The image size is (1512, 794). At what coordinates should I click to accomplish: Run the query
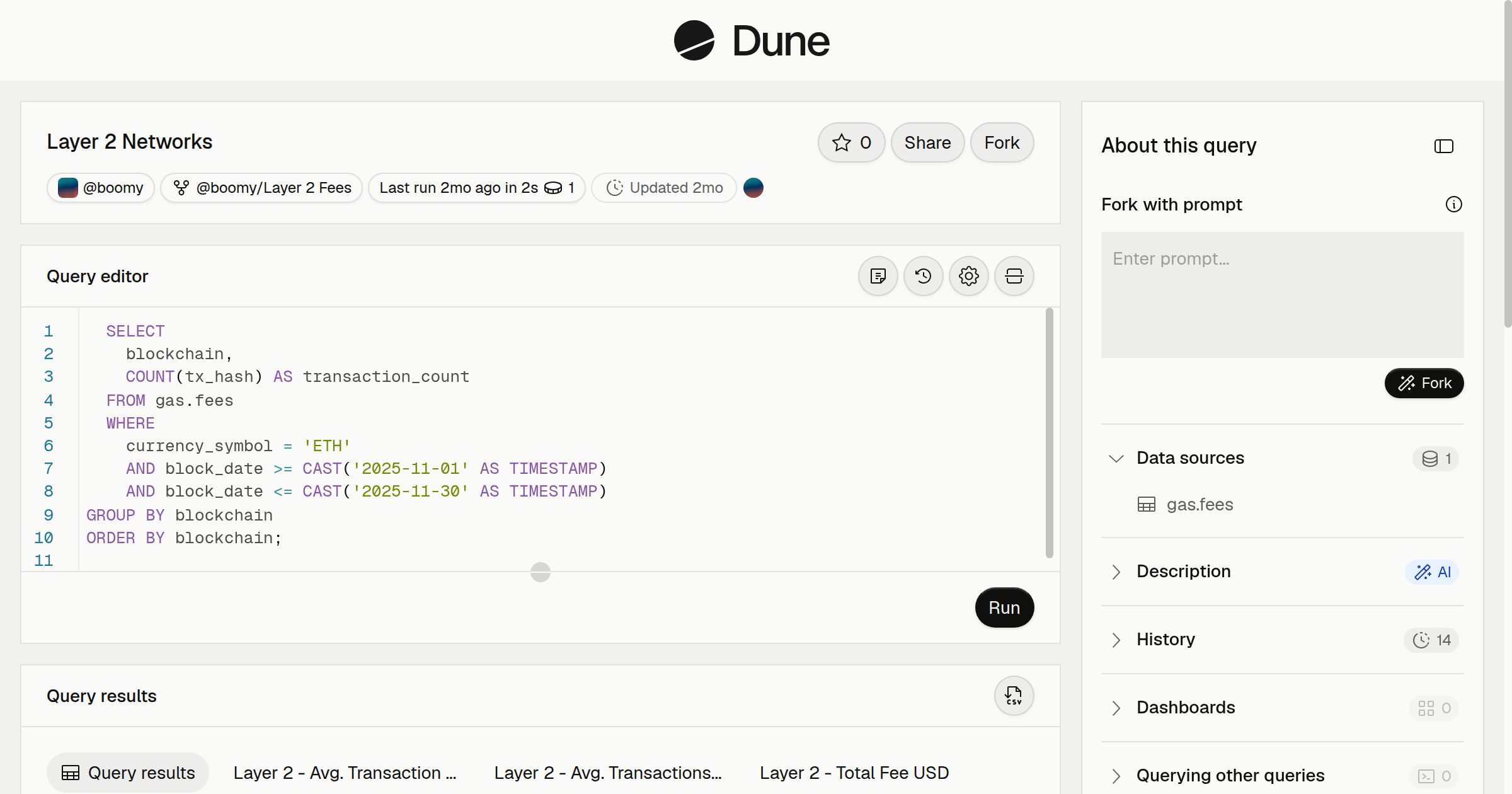coord(1004,607)
